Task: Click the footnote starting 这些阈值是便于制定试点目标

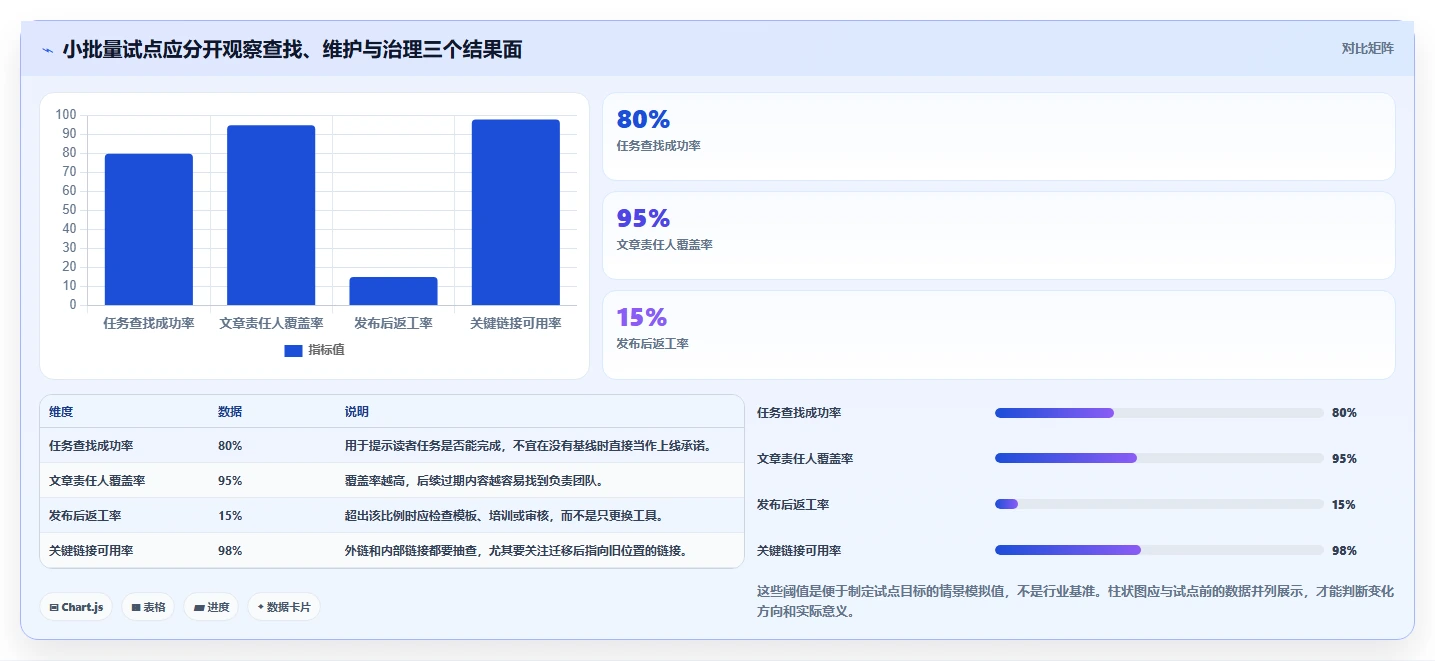Action: click(x=1075, y=602)
